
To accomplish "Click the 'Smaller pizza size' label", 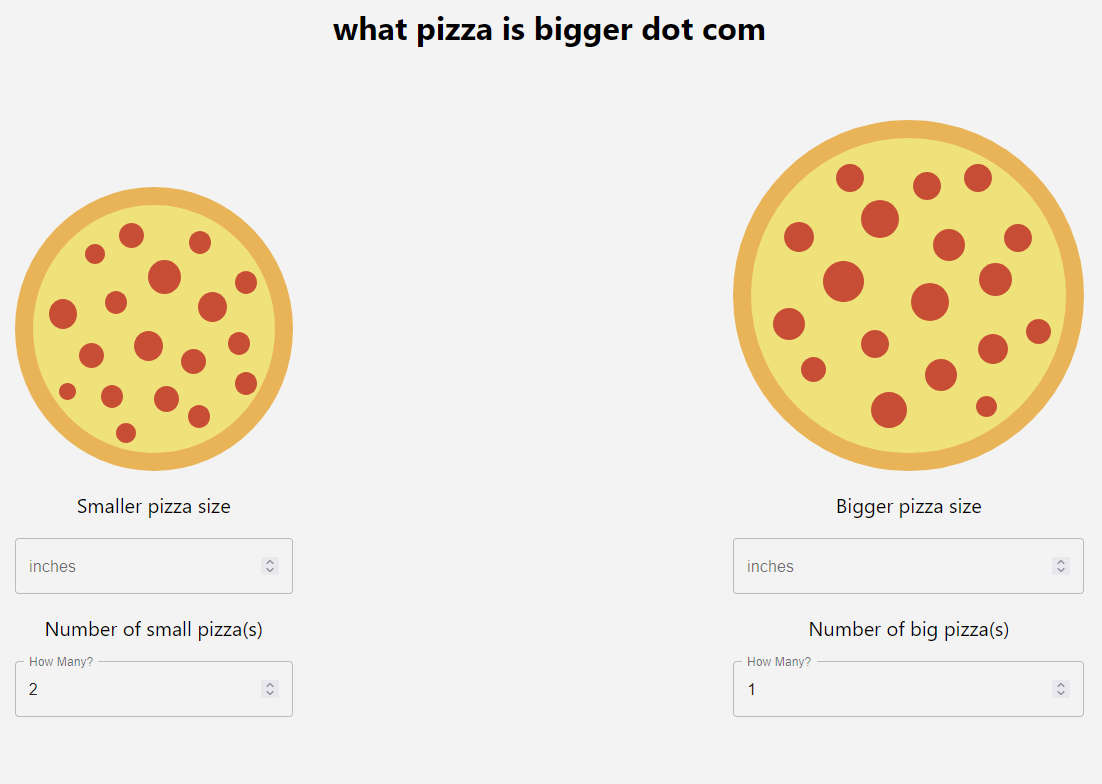I will click(x=154, y=507).
